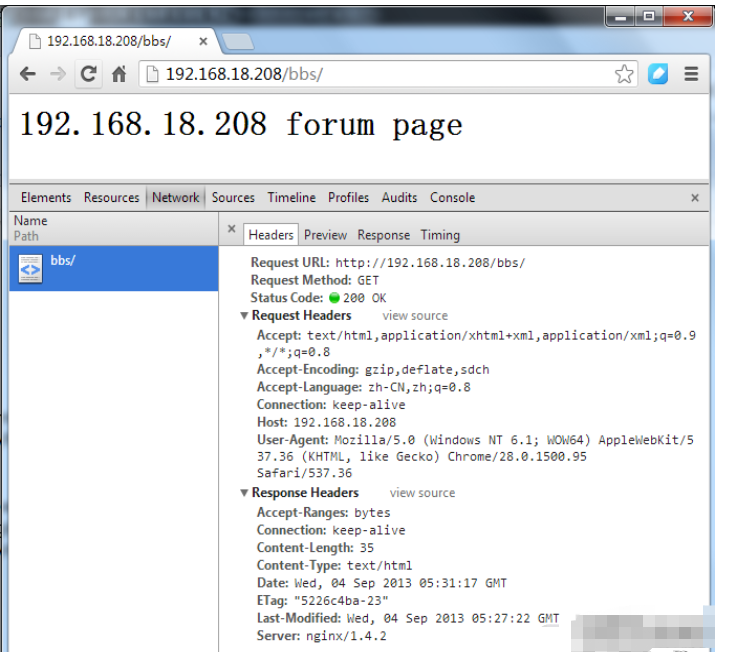Screen dimensions: 750x652
Task: Select the bbs/ request row
Action: tap(114, 268)
